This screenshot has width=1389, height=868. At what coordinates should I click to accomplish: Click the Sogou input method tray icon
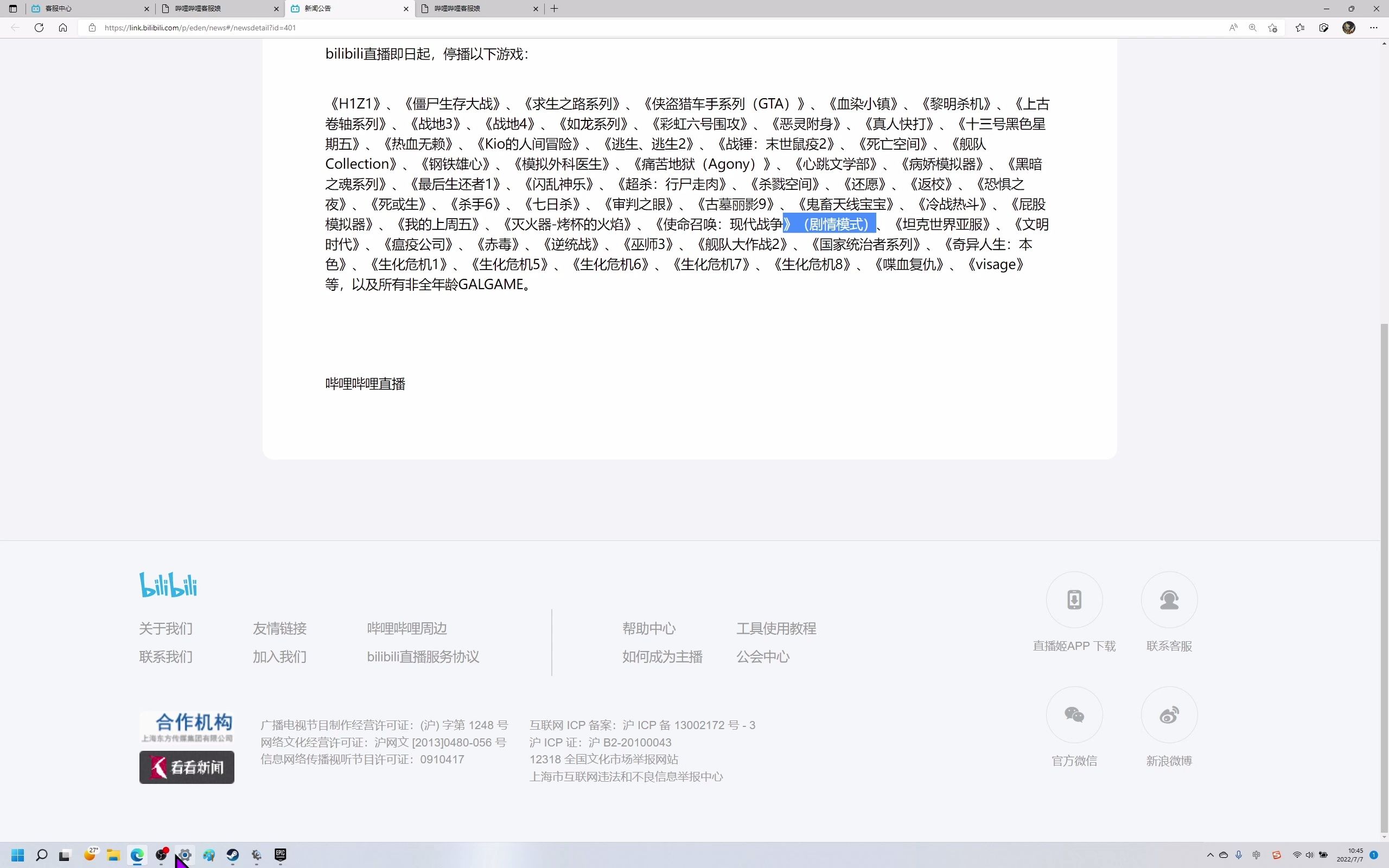(x=1277, y=856)
